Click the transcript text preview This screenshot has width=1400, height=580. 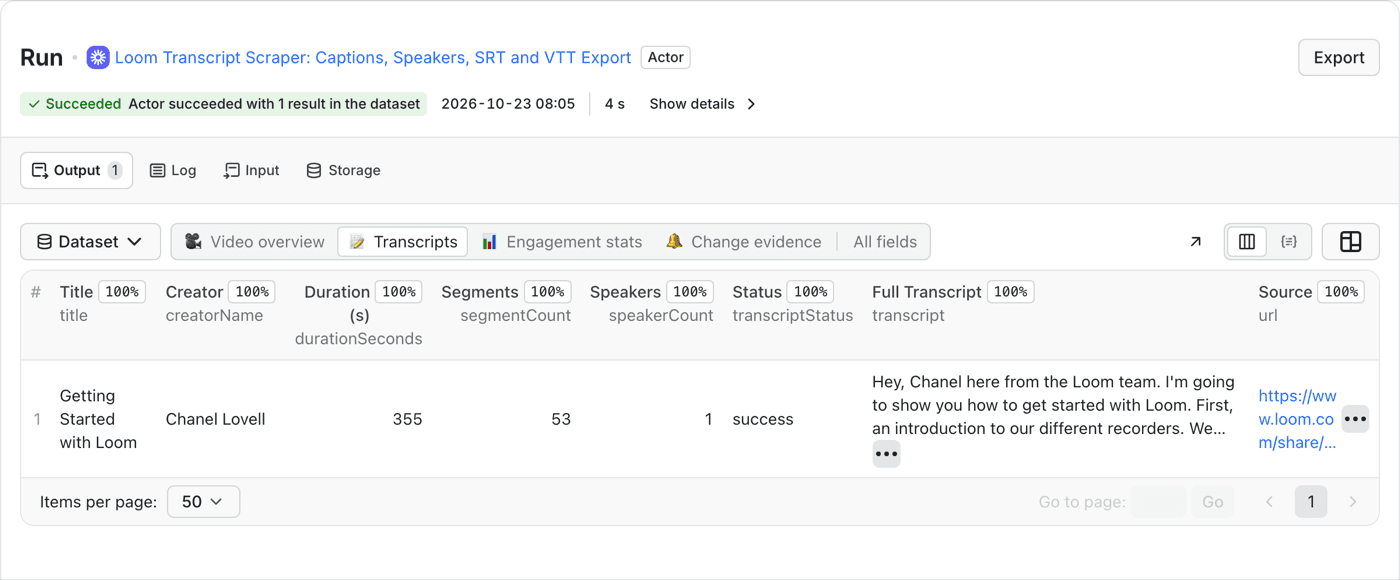1053,405
